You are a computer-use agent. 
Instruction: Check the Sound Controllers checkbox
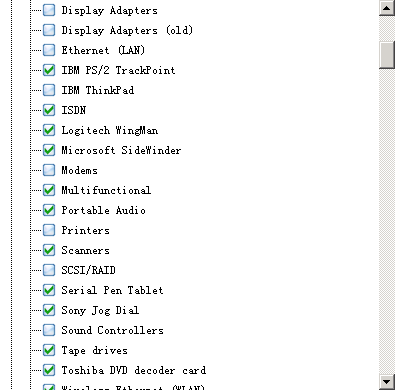(x=49, y=330)
